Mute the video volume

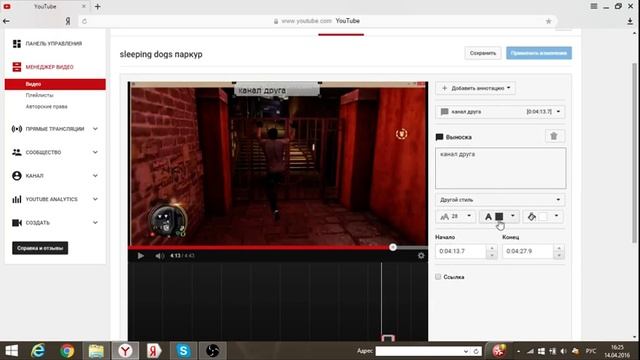pyautogui.click(x=159, y=256)
